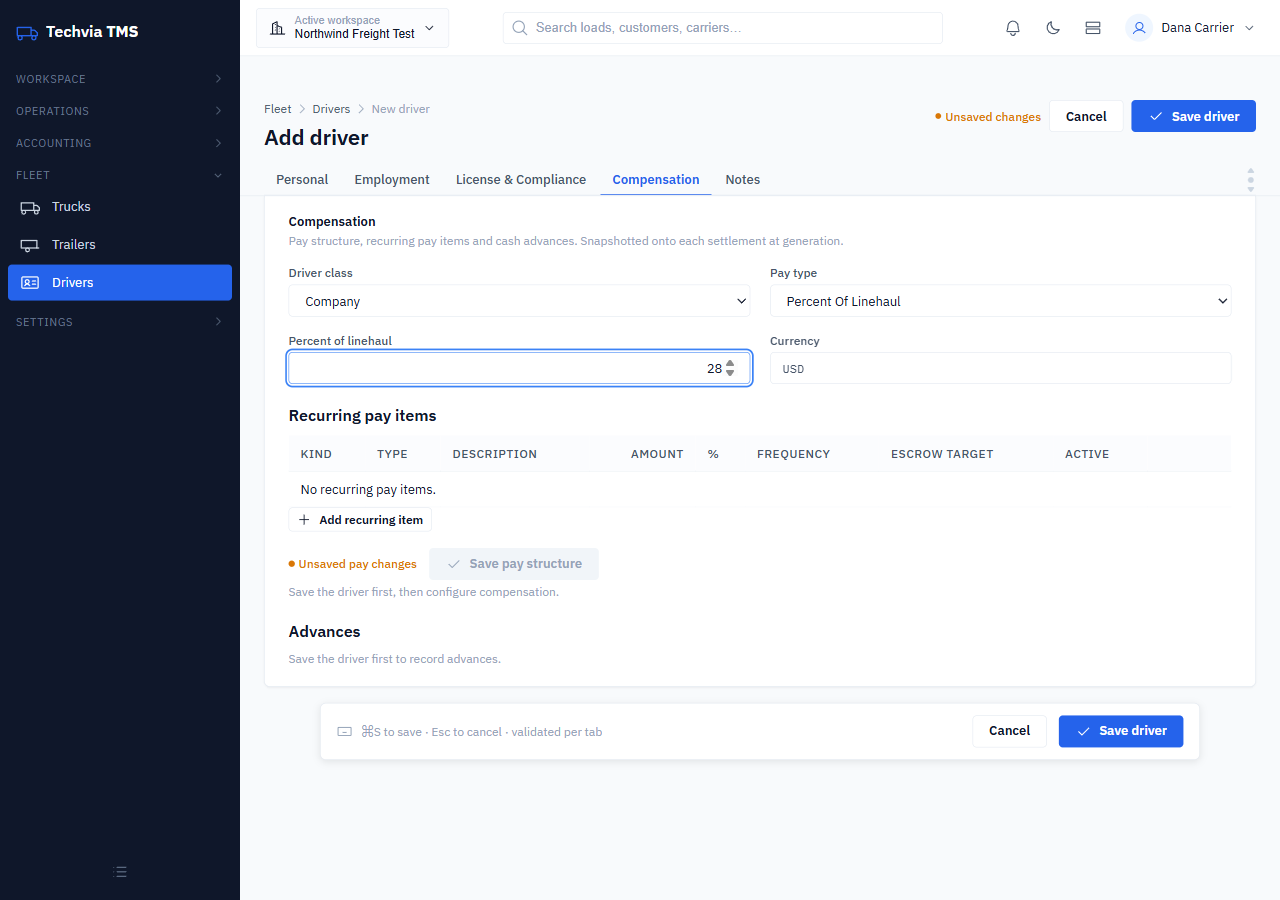Open the Driver class dropdown
Image resolution: width=1280 pixels, height=900 pixels.
pyautogui.click(x=519, y=301)
